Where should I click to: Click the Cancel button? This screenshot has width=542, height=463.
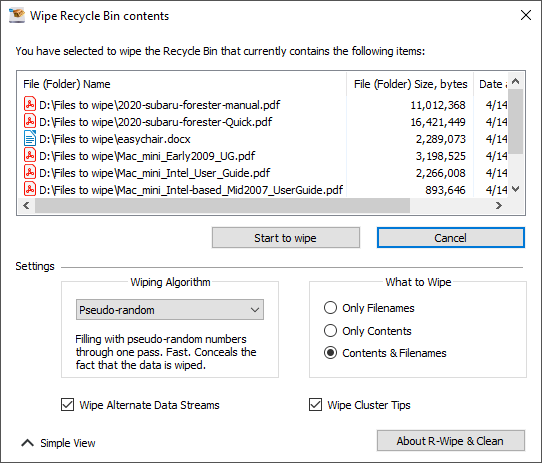tap(450, 238)
